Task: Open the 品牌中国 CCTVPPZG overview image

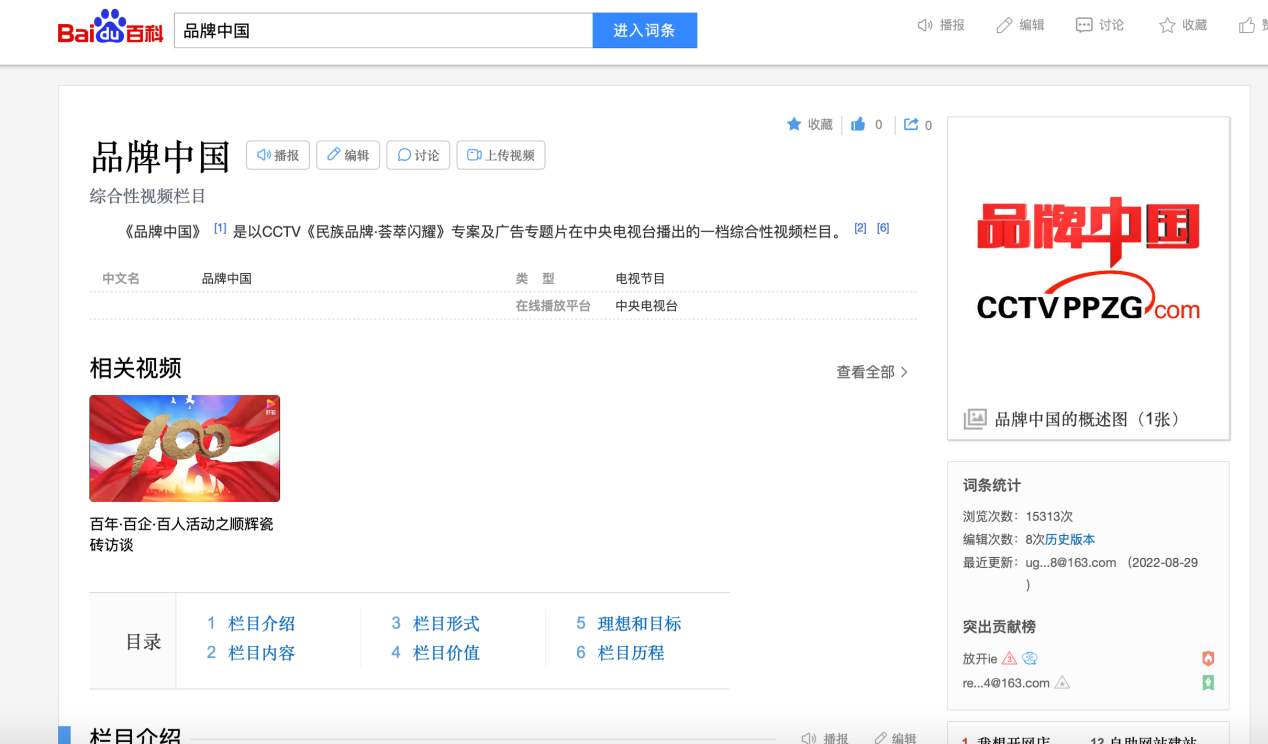Action: 1088,259
